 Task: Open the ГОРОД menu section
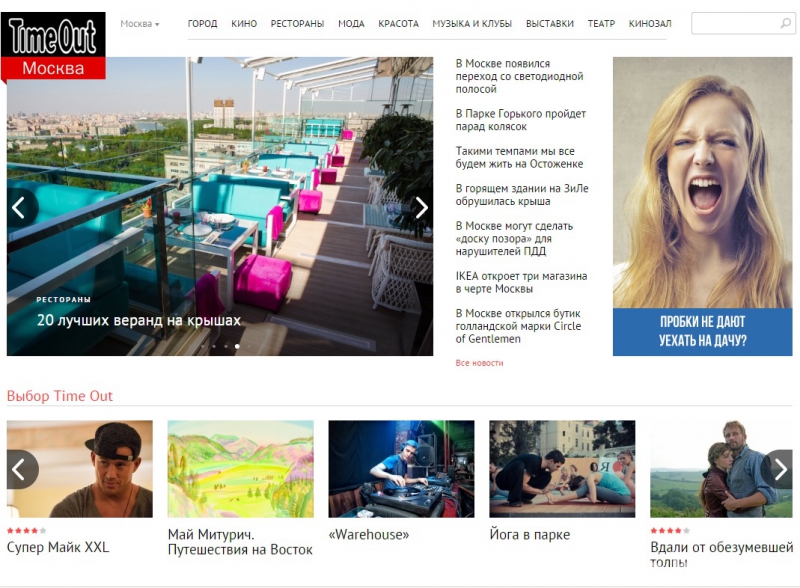coord(203,24)
